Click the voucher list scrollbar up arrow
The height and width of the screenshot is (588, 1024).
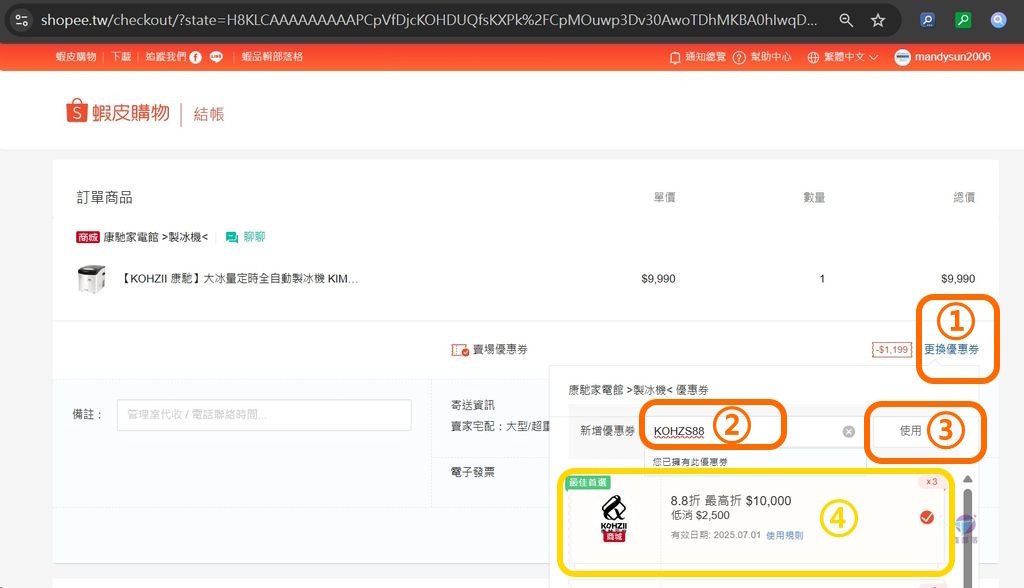968,480
